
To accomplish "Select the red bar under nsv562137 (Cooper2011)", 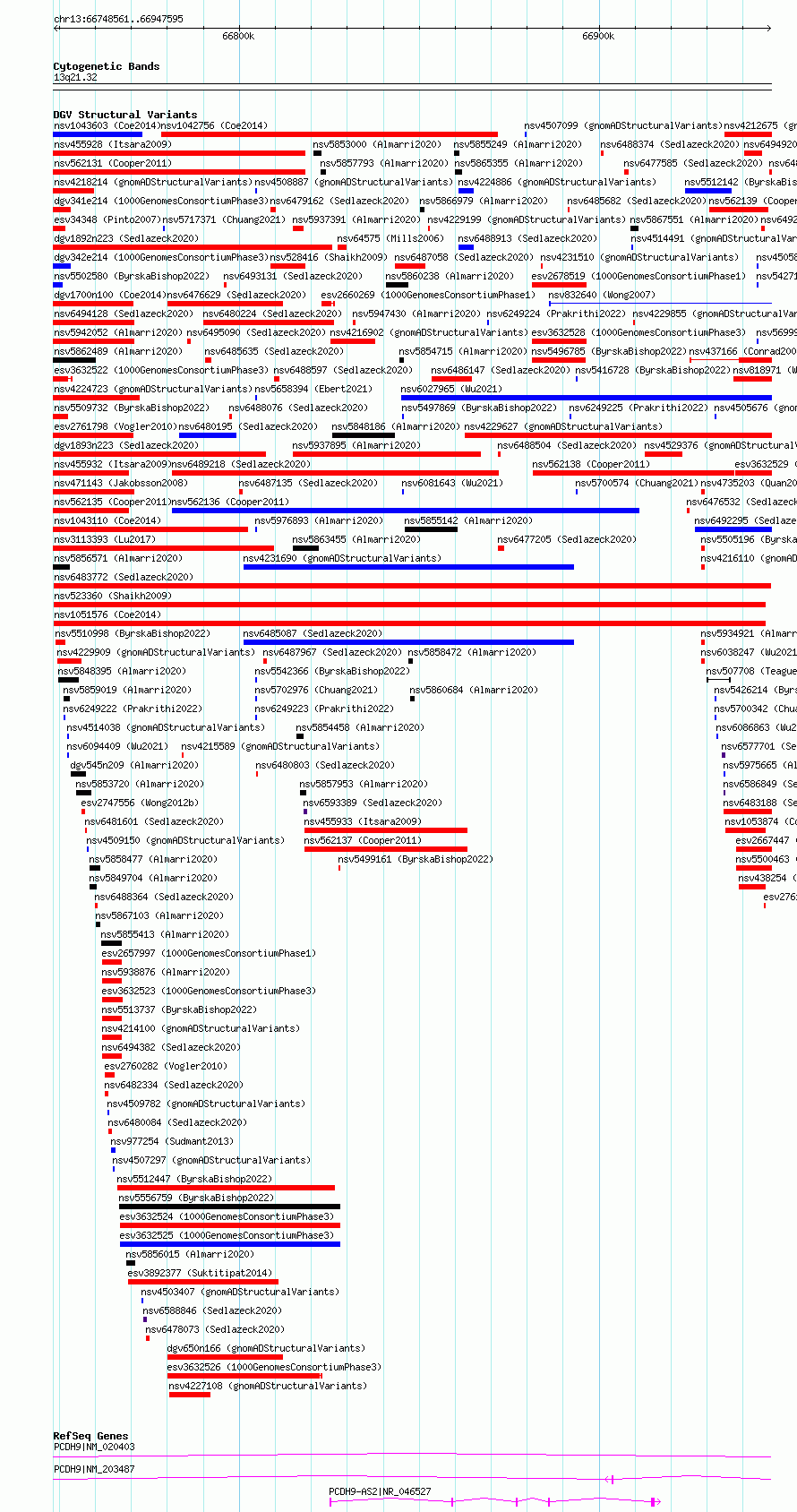I will click(386, 849).
